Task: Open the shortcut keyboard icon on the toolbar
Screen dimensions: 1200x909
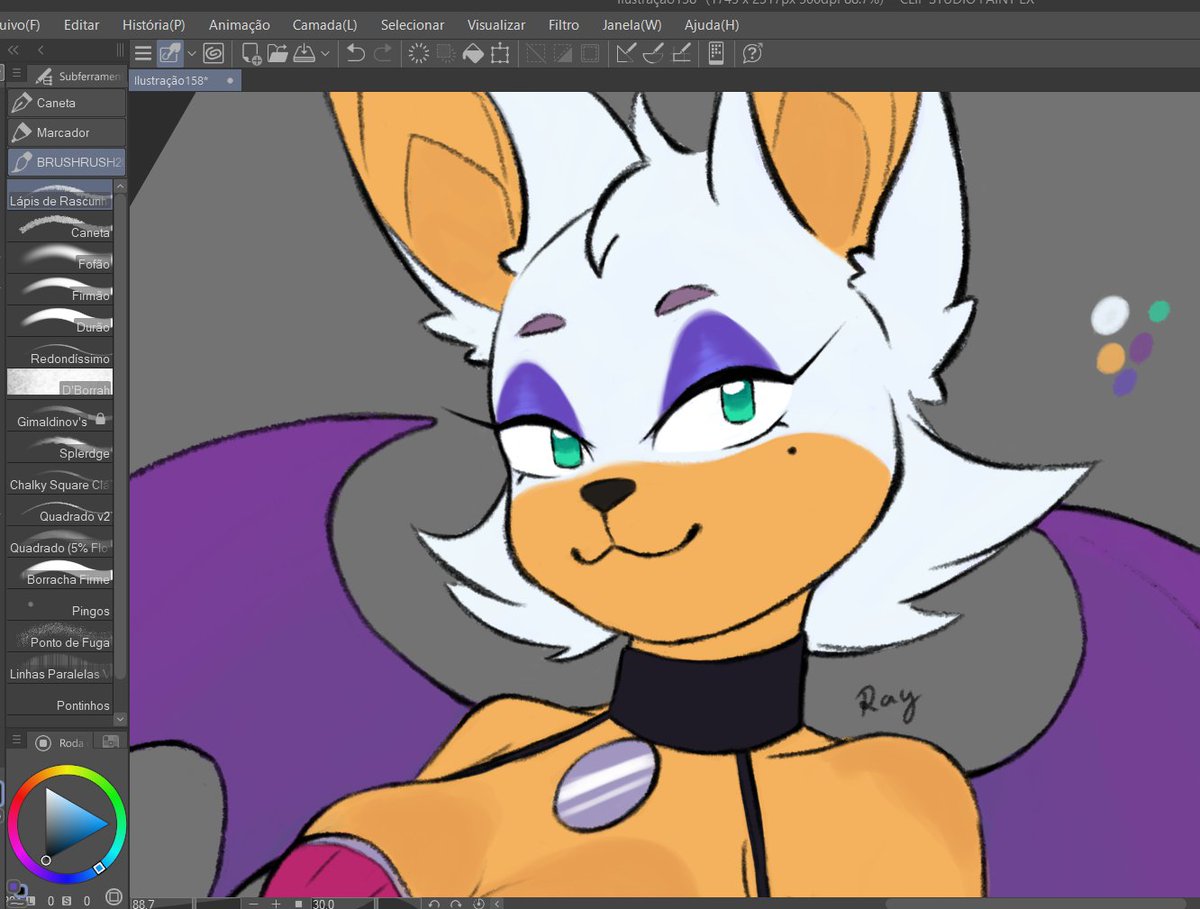Action: point(716,54)
